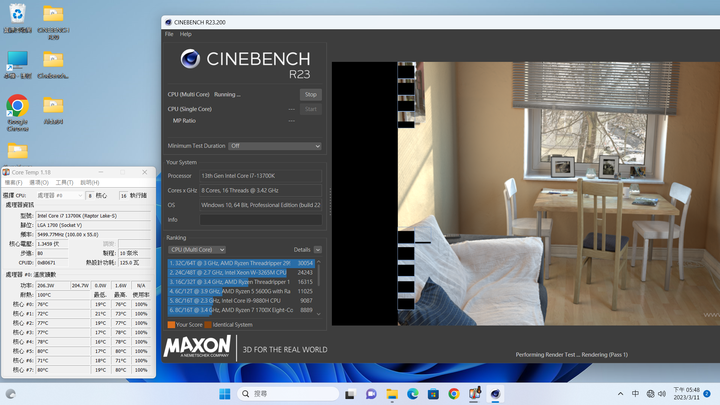720x405 pixels.
Task: Open network settings from system tray
Action: coord(650,394)
